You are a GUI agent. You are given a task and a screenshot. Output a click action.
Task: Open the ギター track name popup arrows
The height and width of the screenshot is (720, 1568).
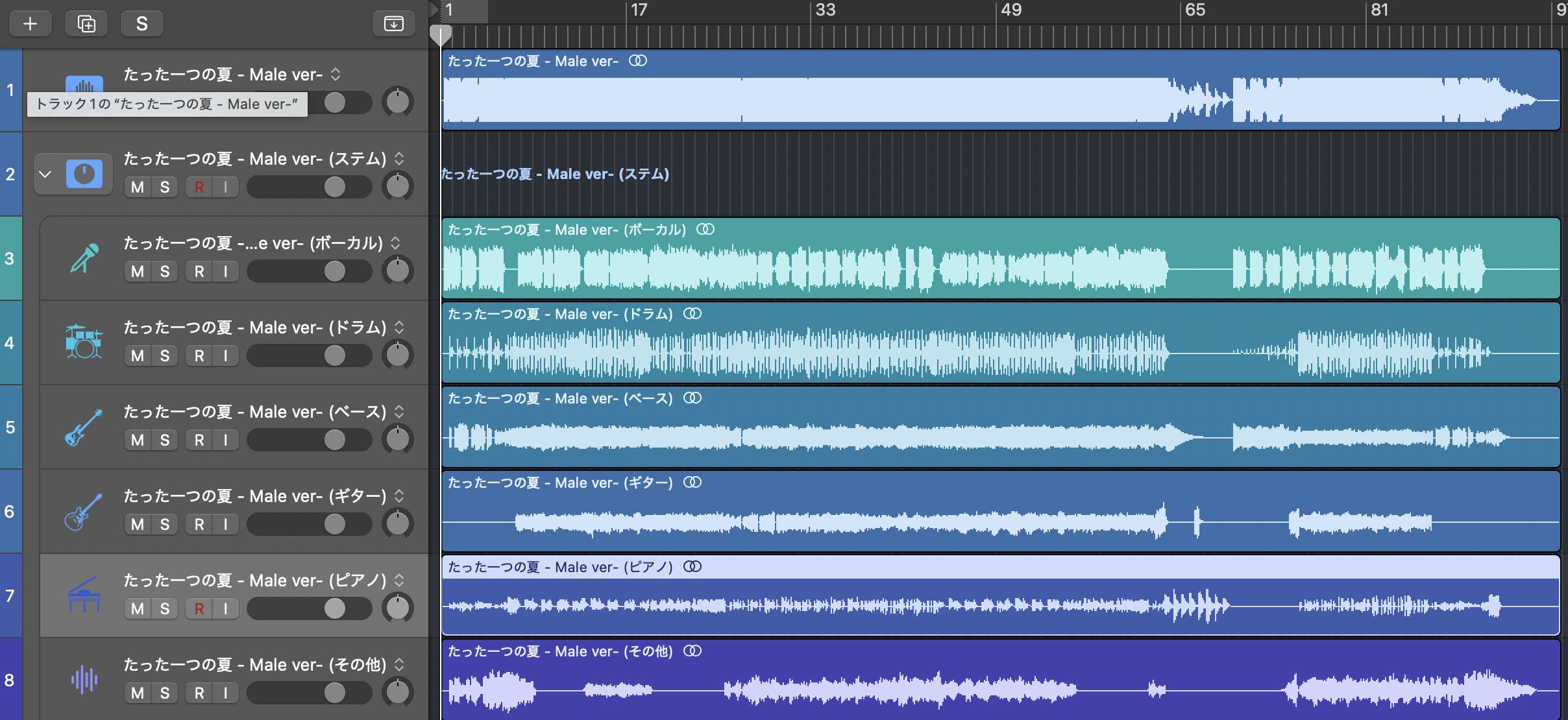[399, 496]
